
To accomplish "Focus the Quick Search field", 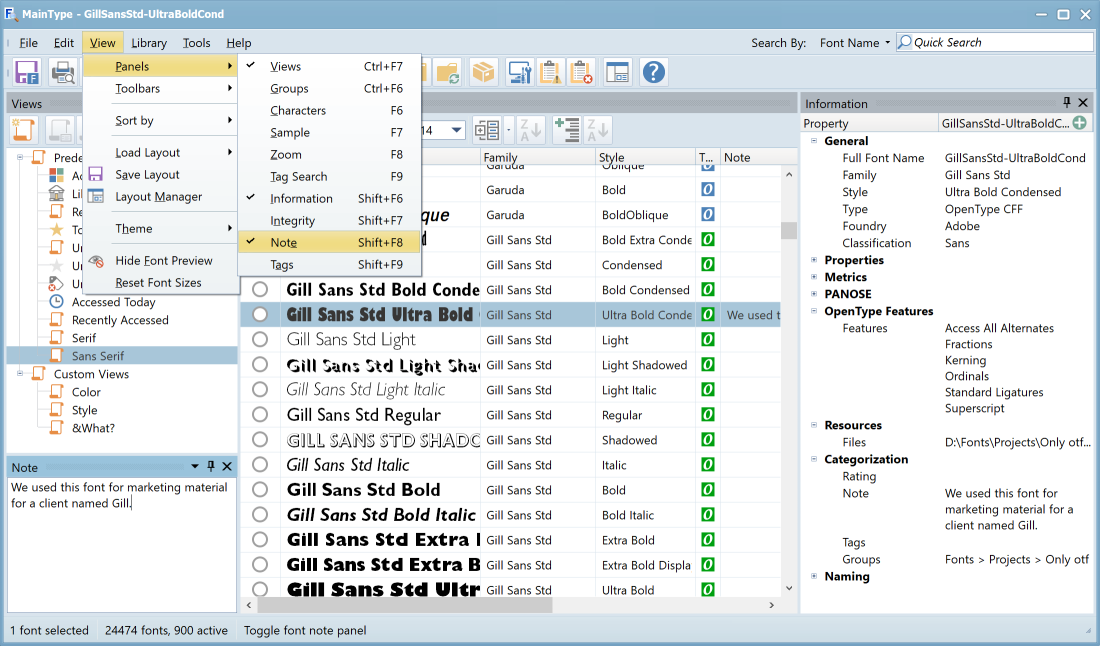I will [x=994, y=43].
